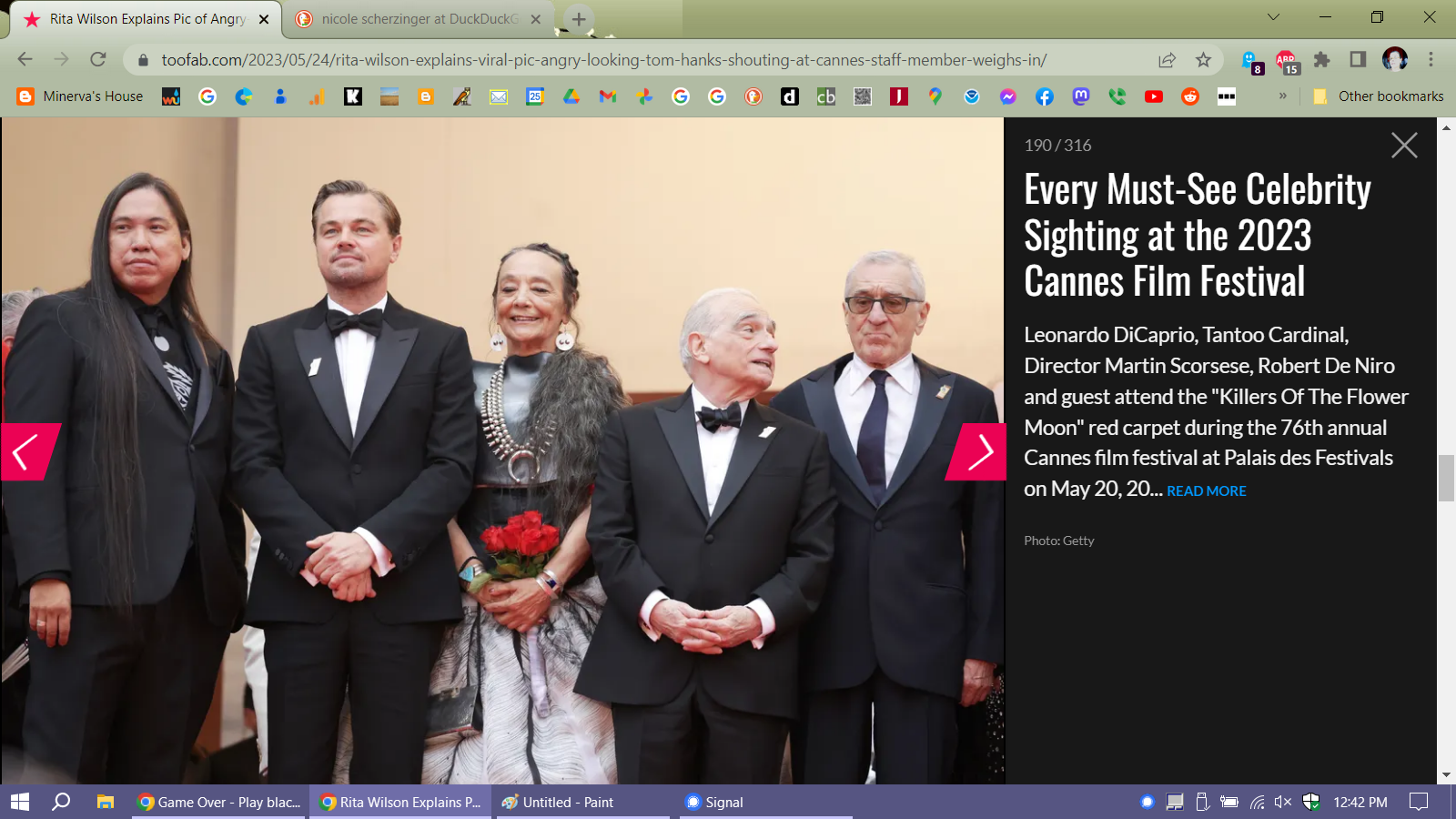Open the Reddit bookmark
Image resolution: width=1456 pixels, height=819 pixels.
coord(1190,96)
